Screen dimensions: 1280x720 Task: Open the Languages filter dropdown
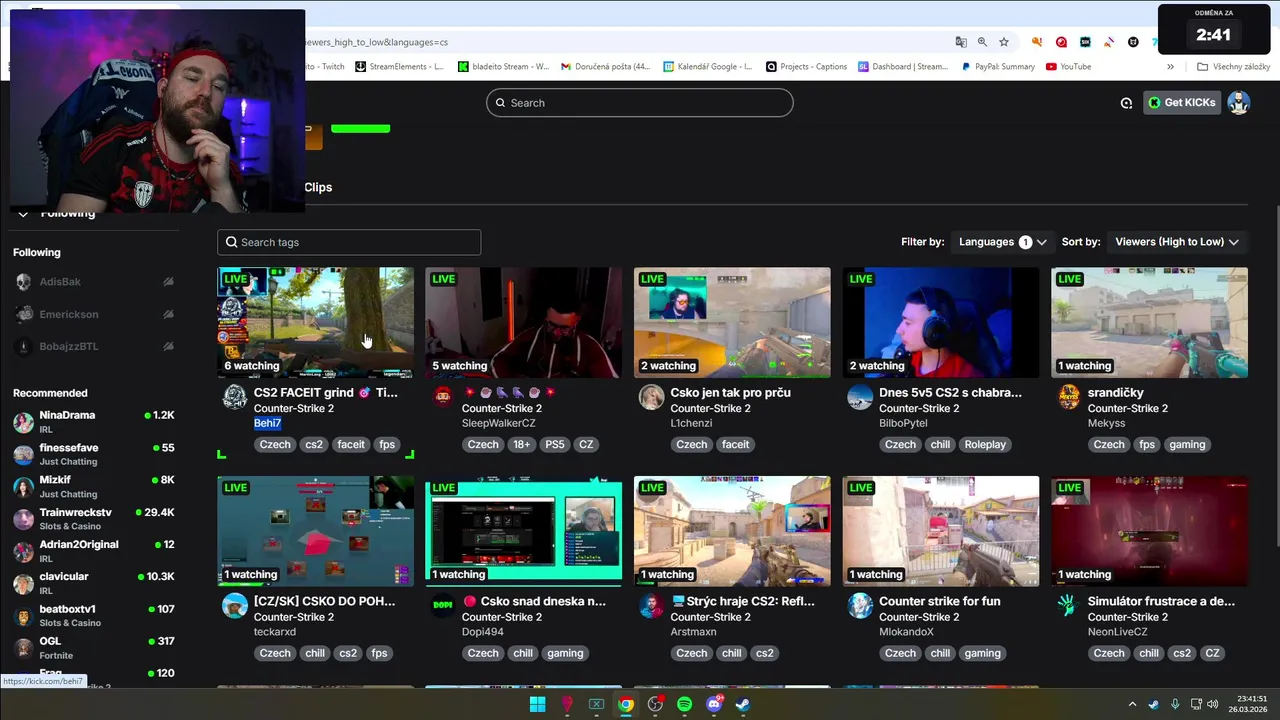1002,242
